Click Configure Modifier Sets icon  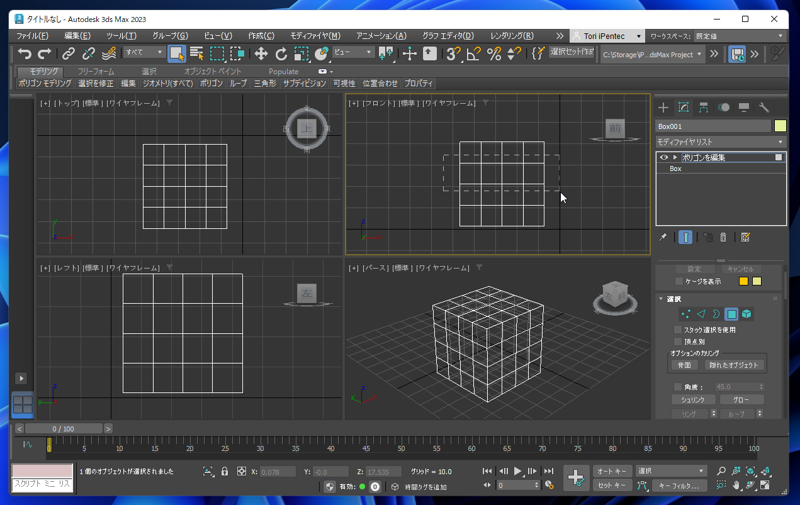click(745, 237)
